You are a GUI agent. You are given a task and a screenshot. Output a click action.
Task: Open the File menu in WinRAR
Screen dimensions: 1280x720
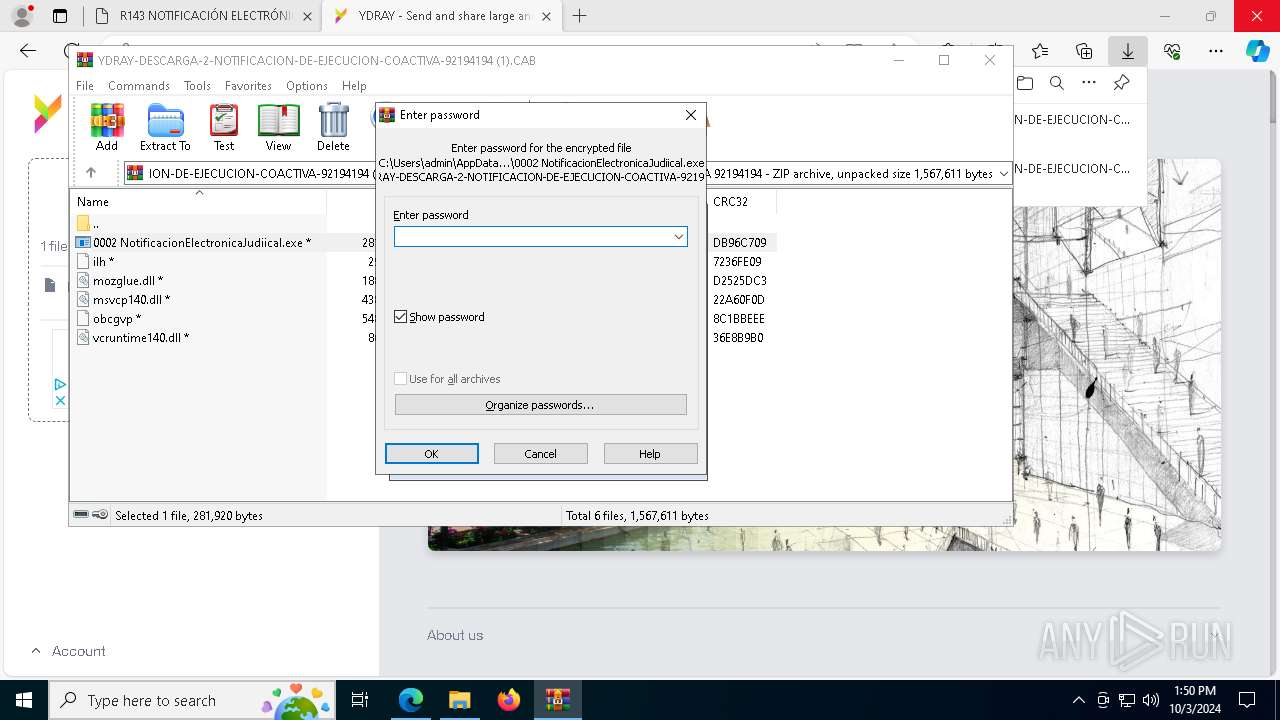click(85, 86)
